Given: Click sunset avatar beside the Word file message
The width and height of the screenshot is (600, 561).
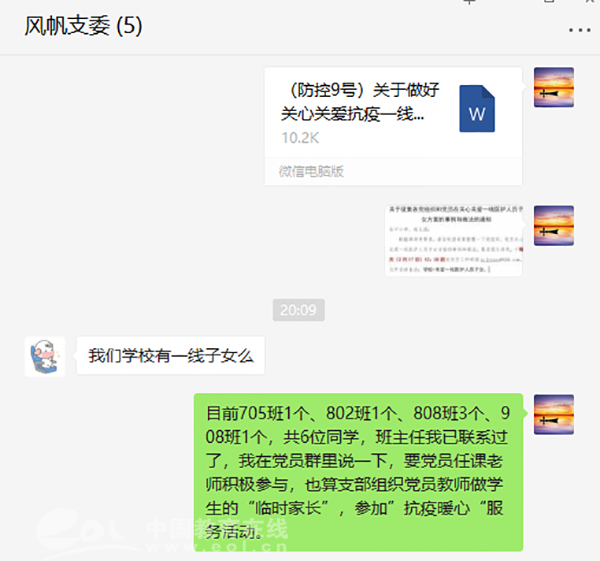Looking at the screenshot, I should [554, 87].
